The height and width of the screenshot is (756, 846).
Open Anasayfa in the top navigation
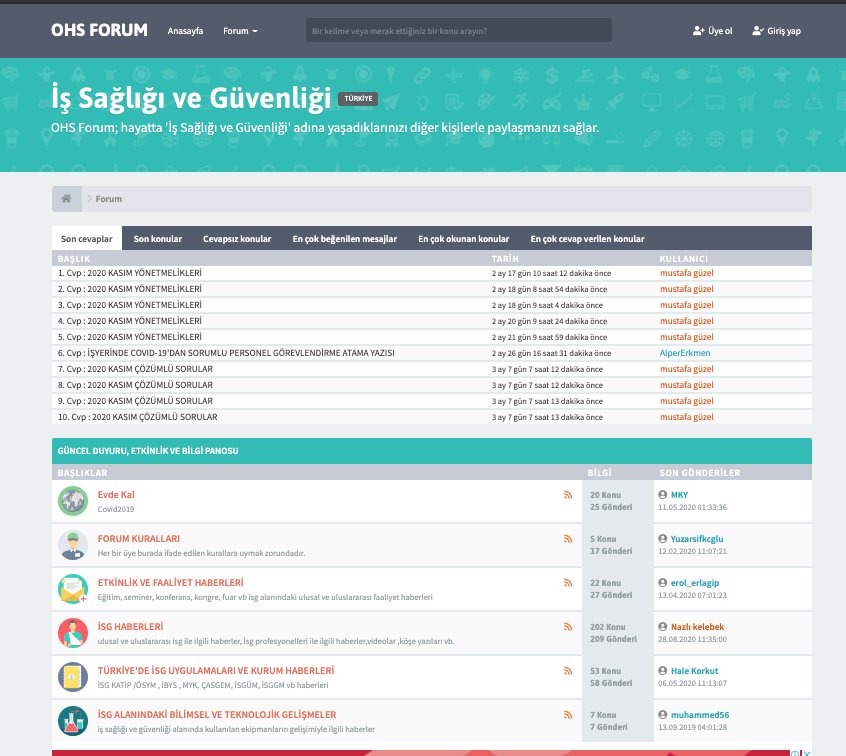pos(185,31)
